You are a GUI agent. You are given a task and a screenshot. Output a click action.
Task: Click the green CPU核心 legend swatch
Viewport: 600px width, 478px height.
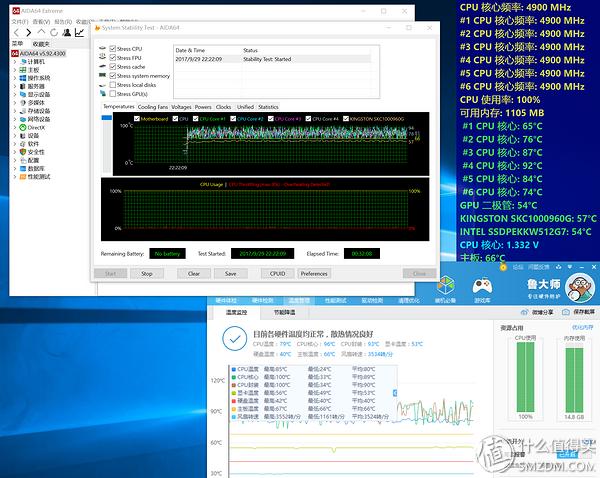click(233, 377)
